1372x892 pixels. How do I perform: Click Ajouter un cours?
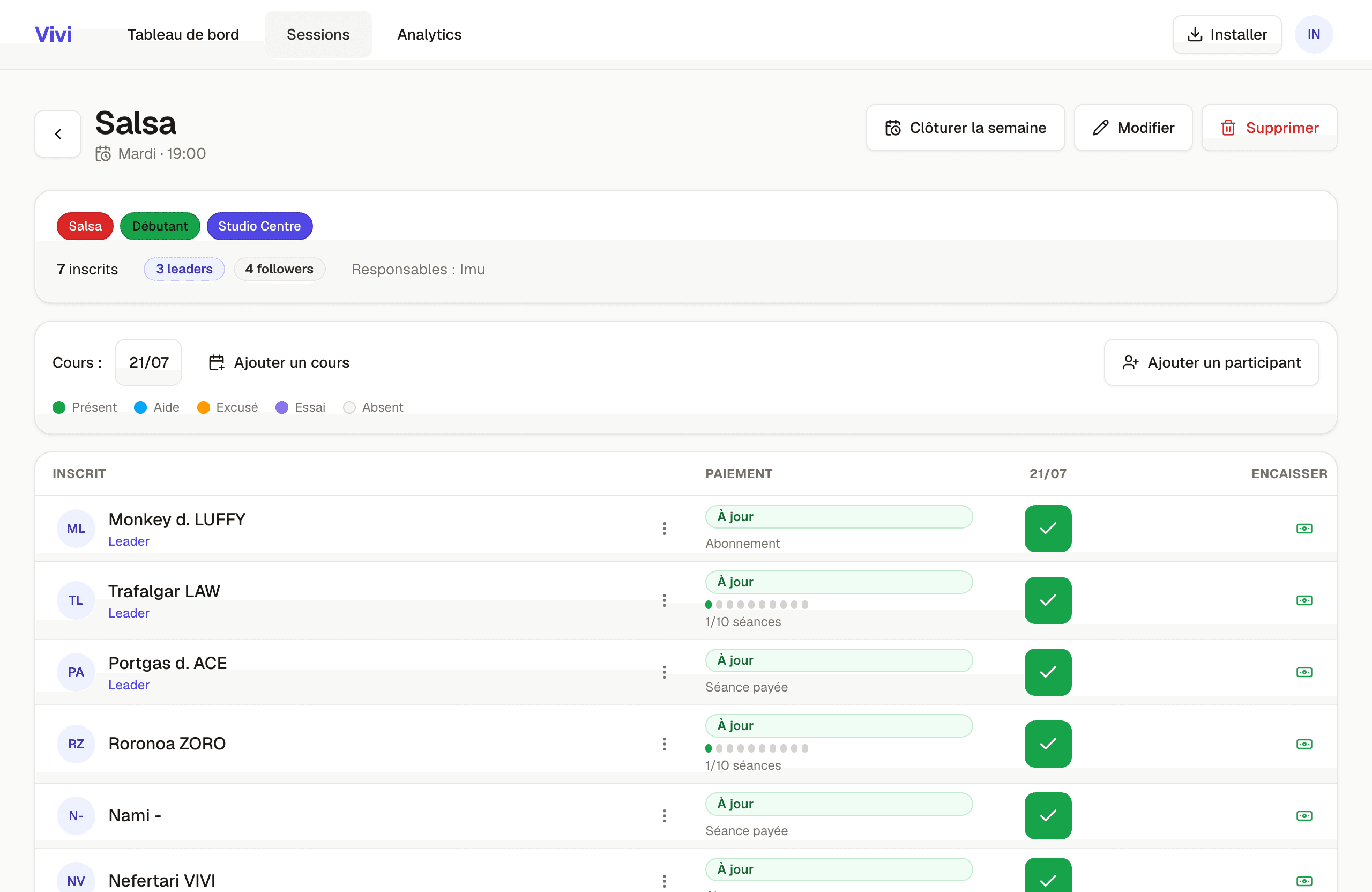click(279, 363)
